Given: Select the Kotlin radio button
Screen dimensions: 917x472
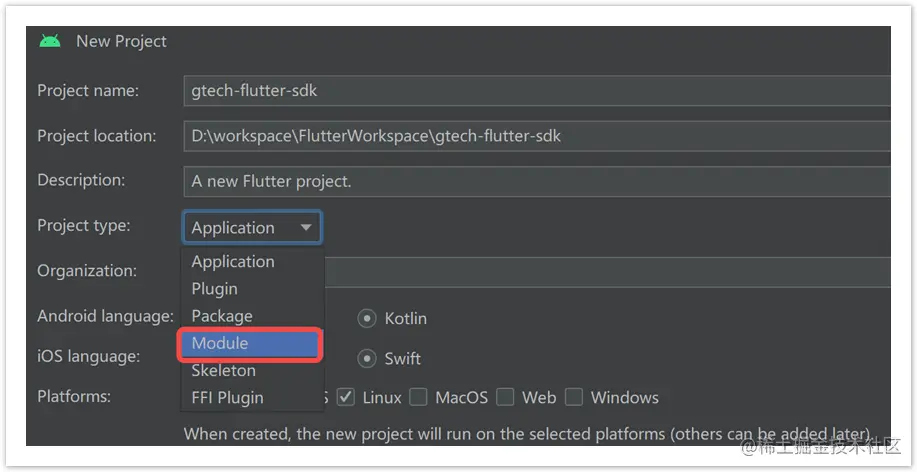Looking at the screenshot, I should pyautogui.click(x=367, y=318).
